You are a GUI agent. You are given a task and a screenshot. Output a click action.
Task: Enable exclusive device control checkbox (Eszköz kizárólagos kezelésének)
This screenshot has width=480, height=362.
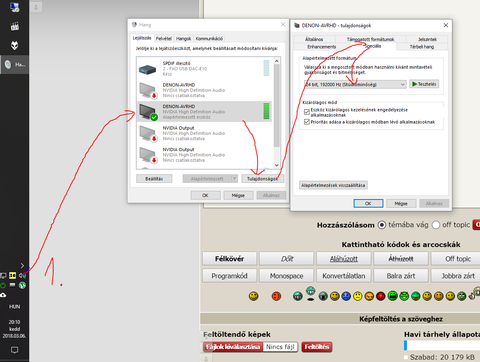point(307,112)
